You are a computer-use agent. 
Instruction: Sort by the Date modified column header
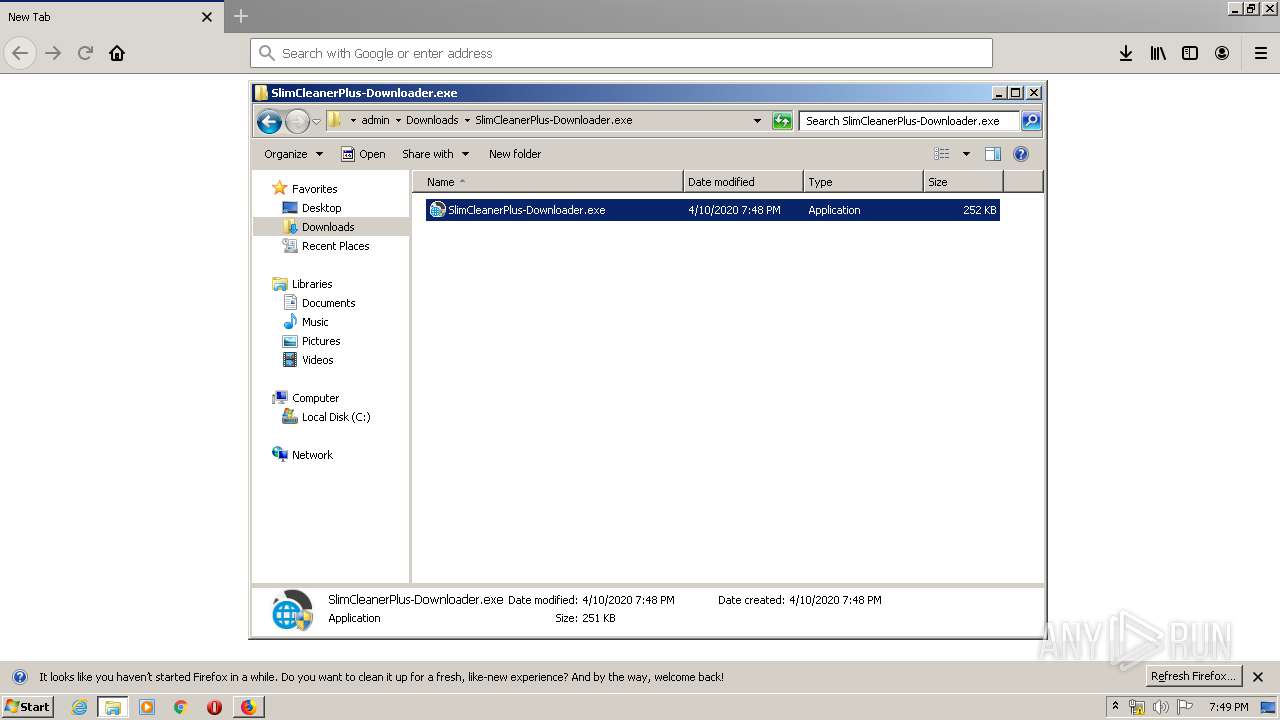pos(743,182)
